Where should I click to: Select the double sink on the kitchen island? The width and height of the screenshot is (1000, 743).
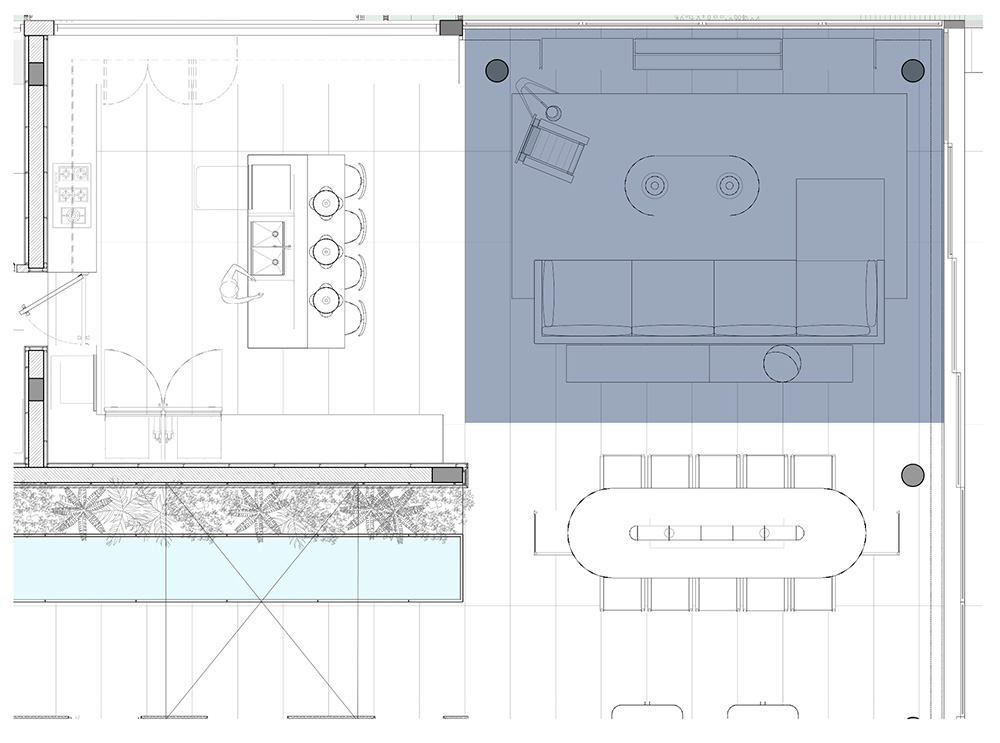coord(269,247)
